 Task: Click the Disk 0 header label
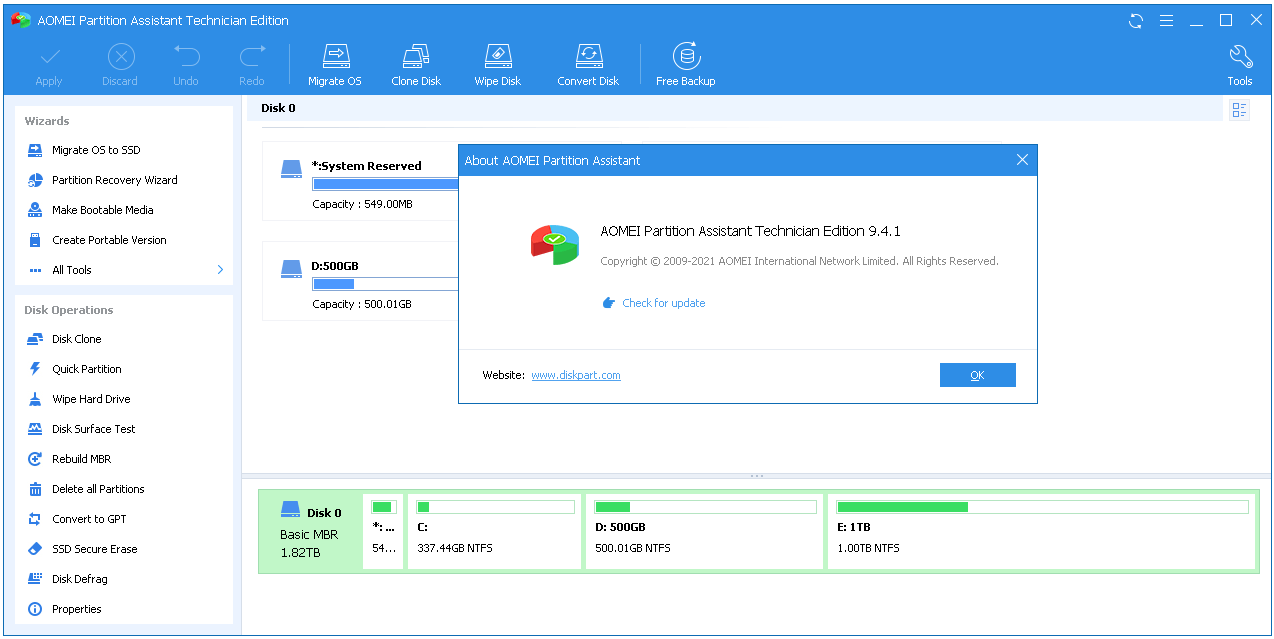(x=278, y=108)
